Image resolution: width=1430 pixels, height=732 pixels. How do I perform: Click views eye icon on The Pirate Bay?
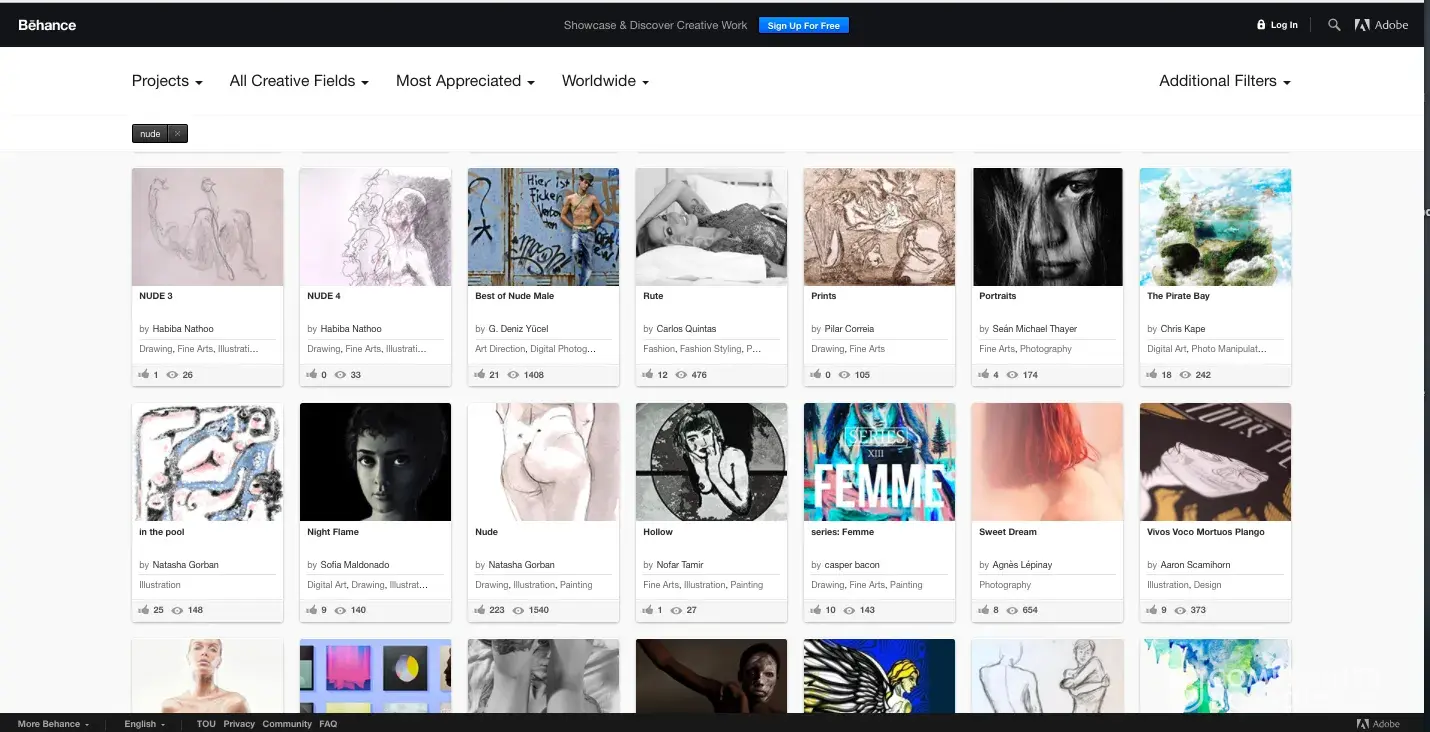pyautogui.click(x=1185, y=375)
